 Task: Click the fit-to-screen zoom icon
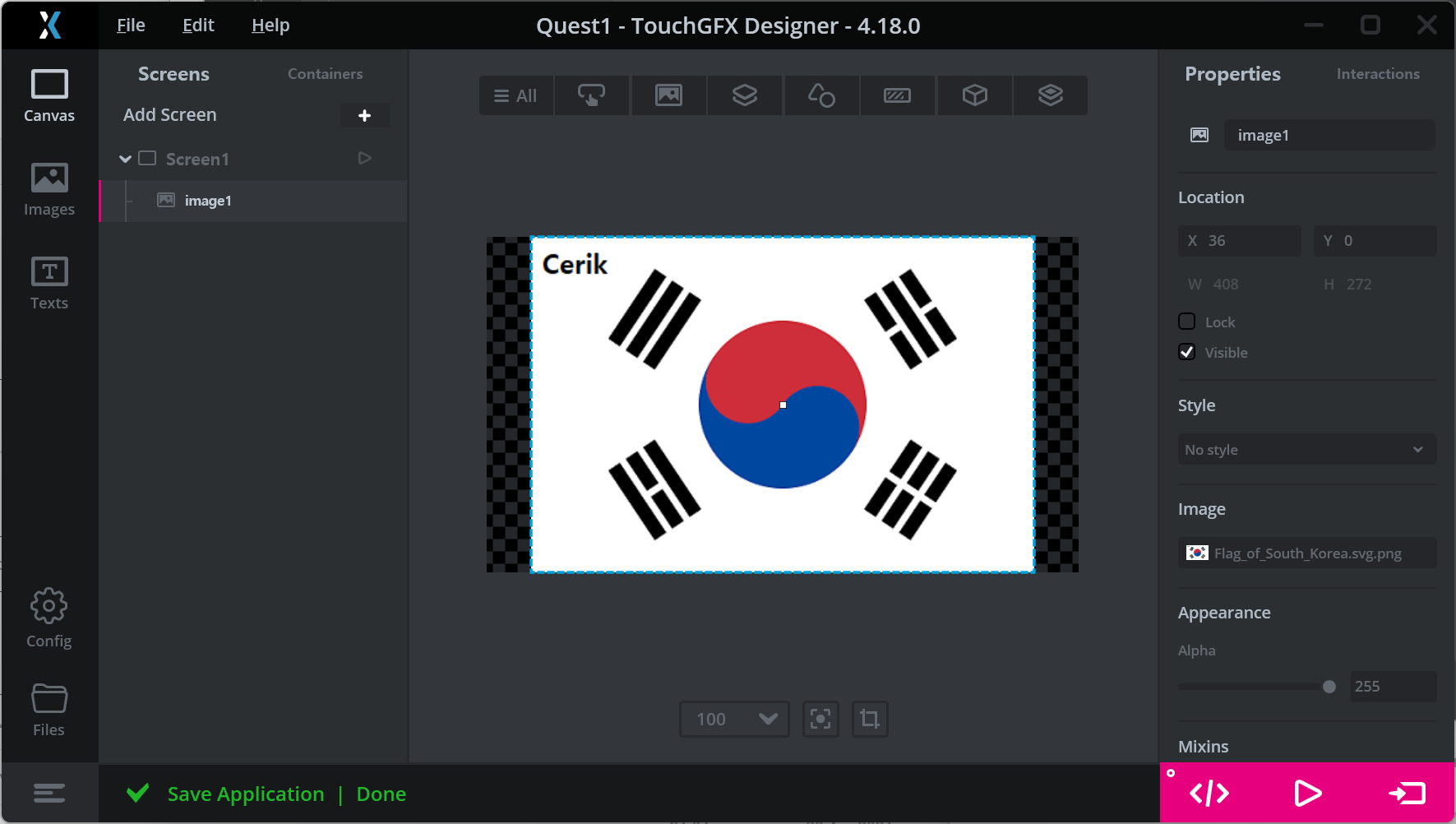point(820,720)
